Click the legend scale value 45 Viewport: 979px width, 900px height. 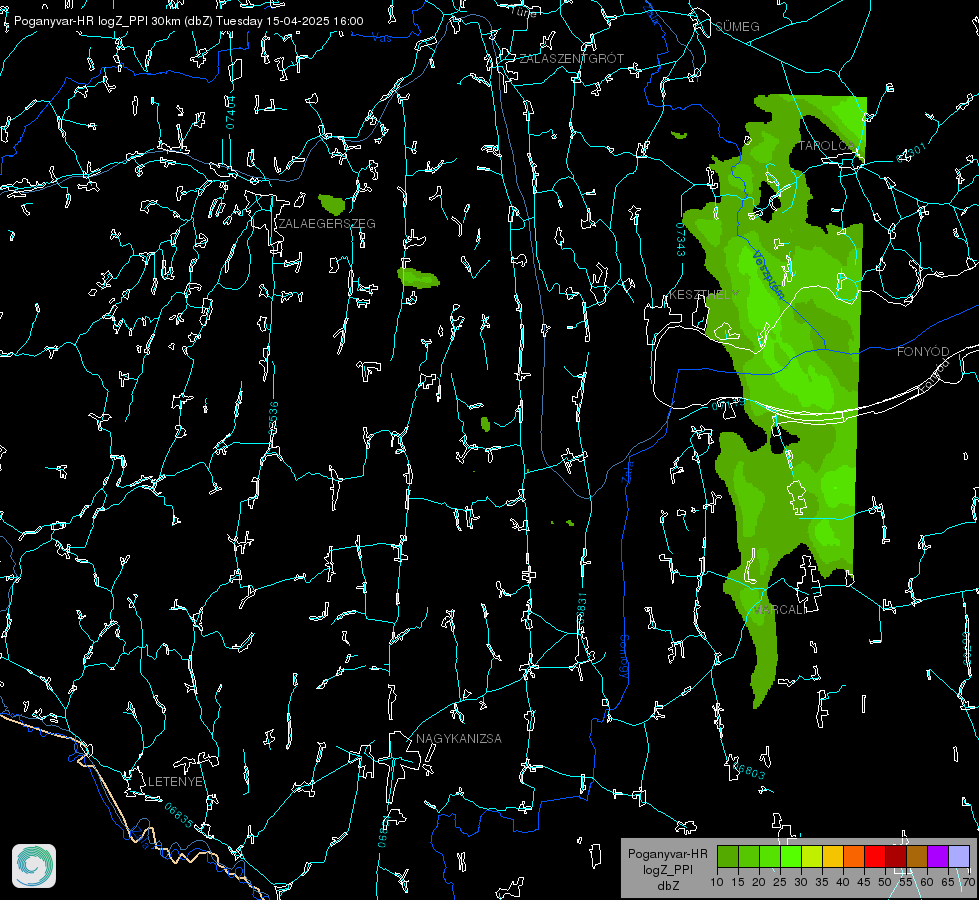tap(864, 882)
